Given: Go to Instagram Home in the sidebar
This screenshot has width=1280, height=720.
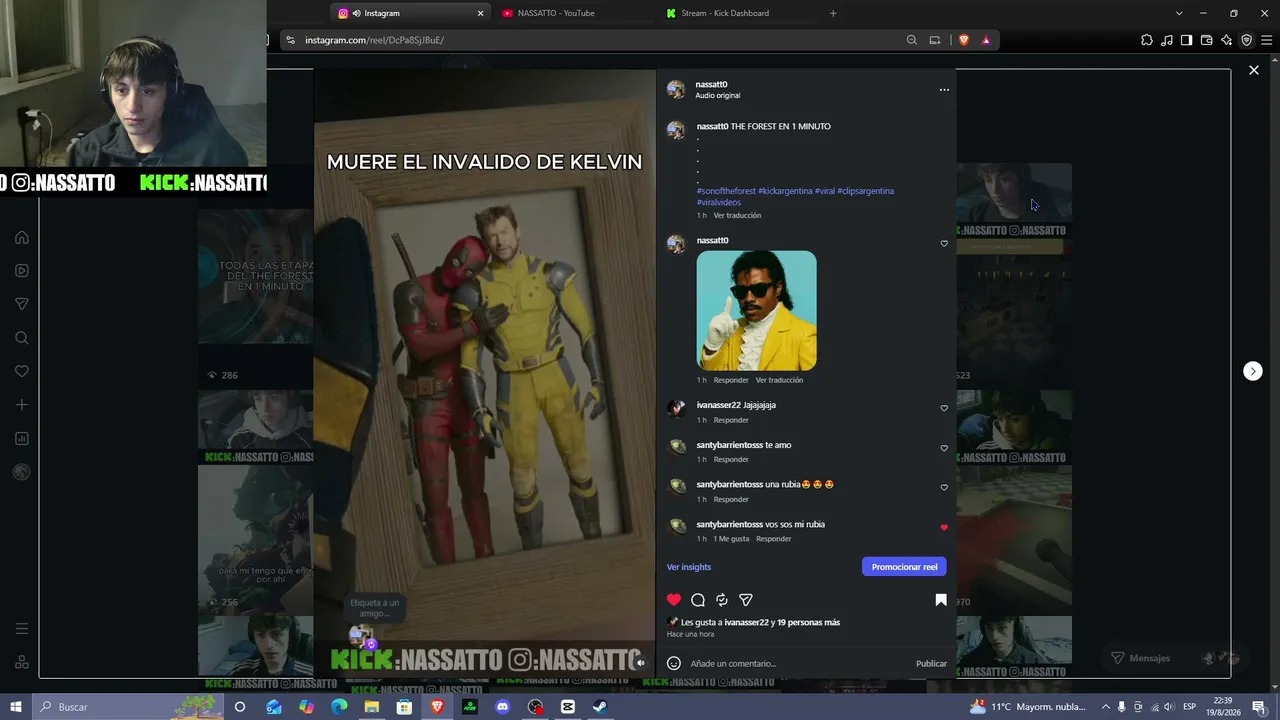Looking at the screenshot, I should (22, 237).
